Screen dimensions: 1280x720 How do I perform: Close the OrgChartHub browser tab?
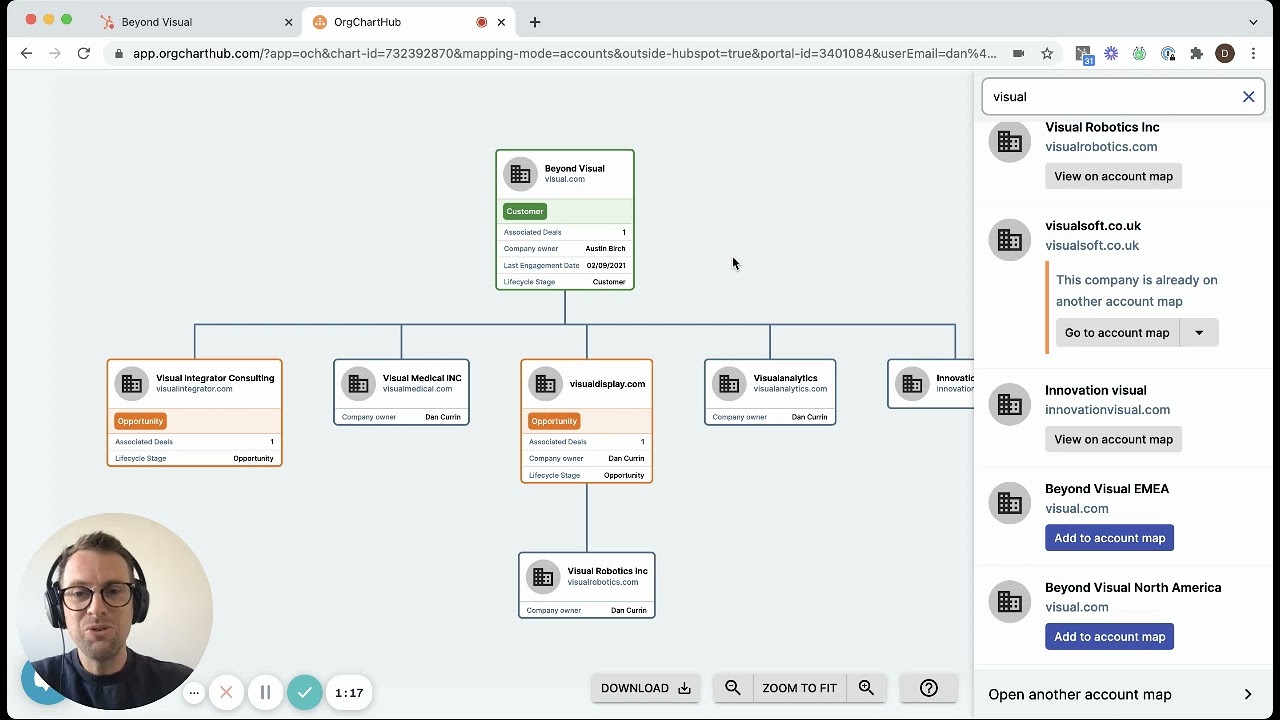point(502,22)
